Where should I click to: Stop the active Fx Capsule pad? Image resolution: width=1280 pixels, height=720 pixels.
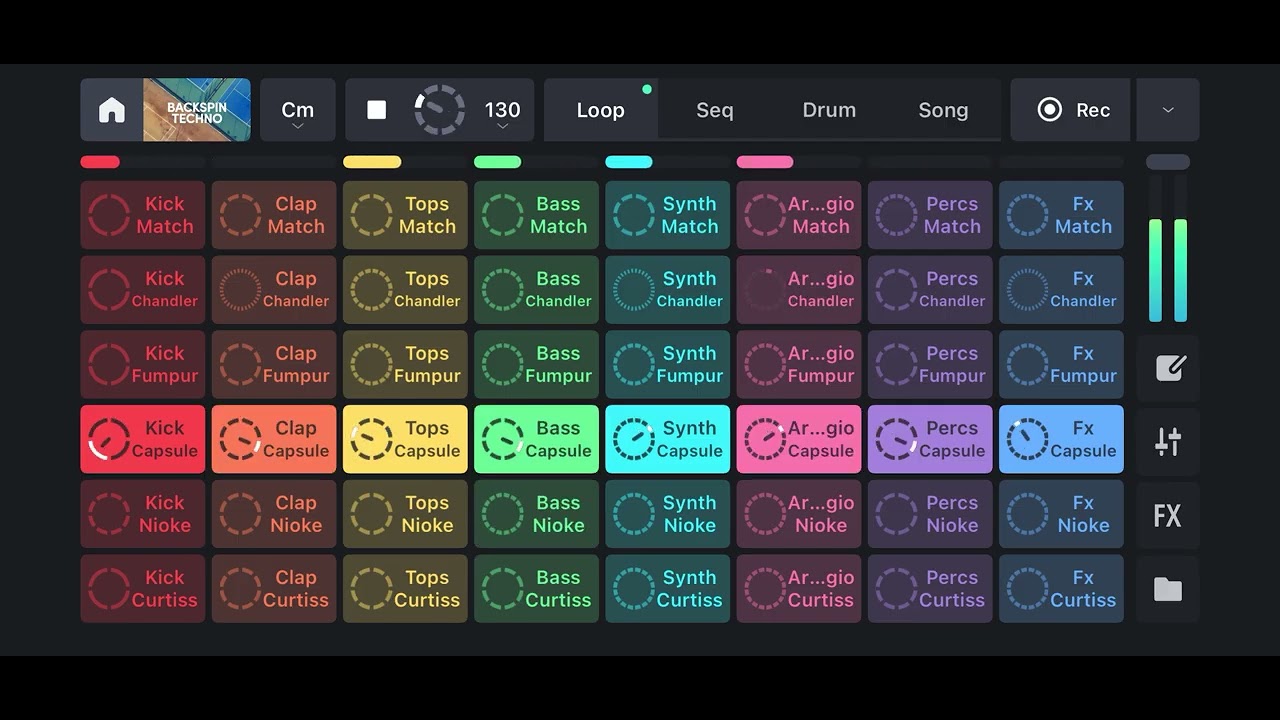(1061, 439)
